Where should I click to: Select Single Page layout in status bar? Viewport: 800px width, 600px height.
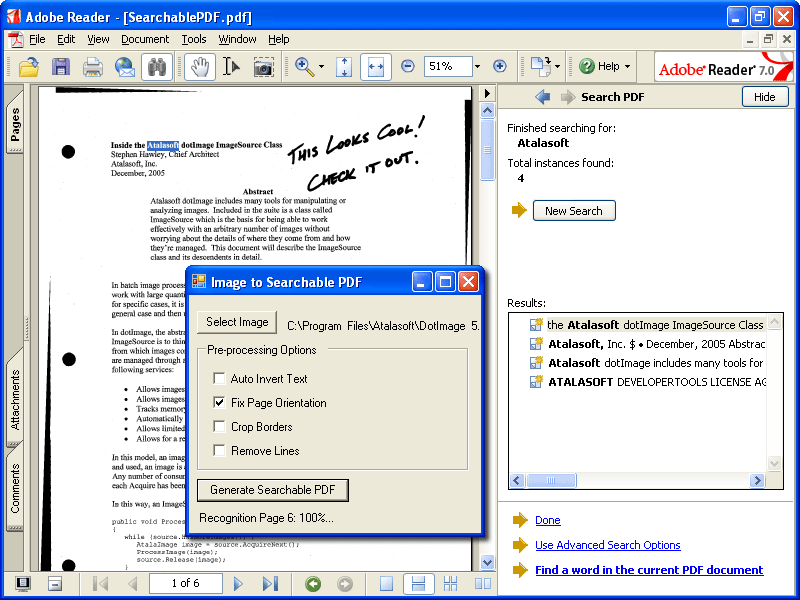(386, 583)
